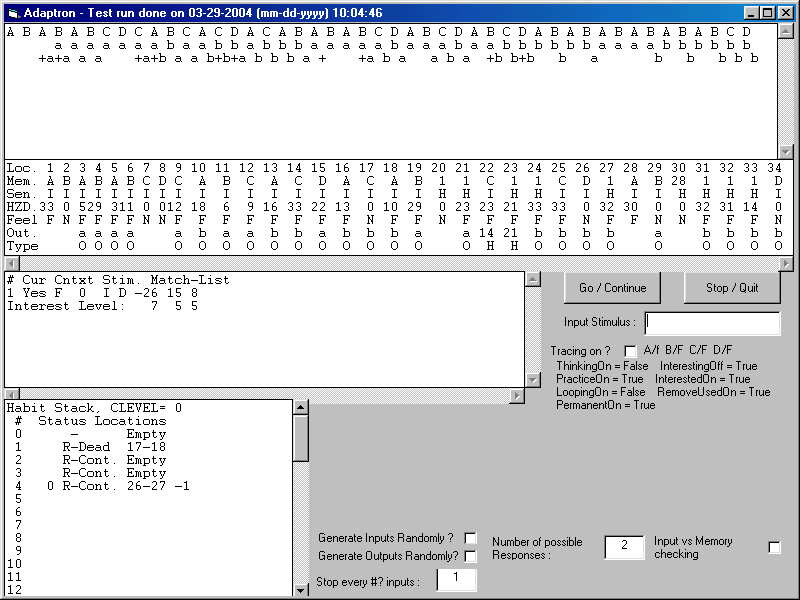Click location number 34 in Loc. row
The height and width of the screenshot is (600, 800).
[774, 168]
